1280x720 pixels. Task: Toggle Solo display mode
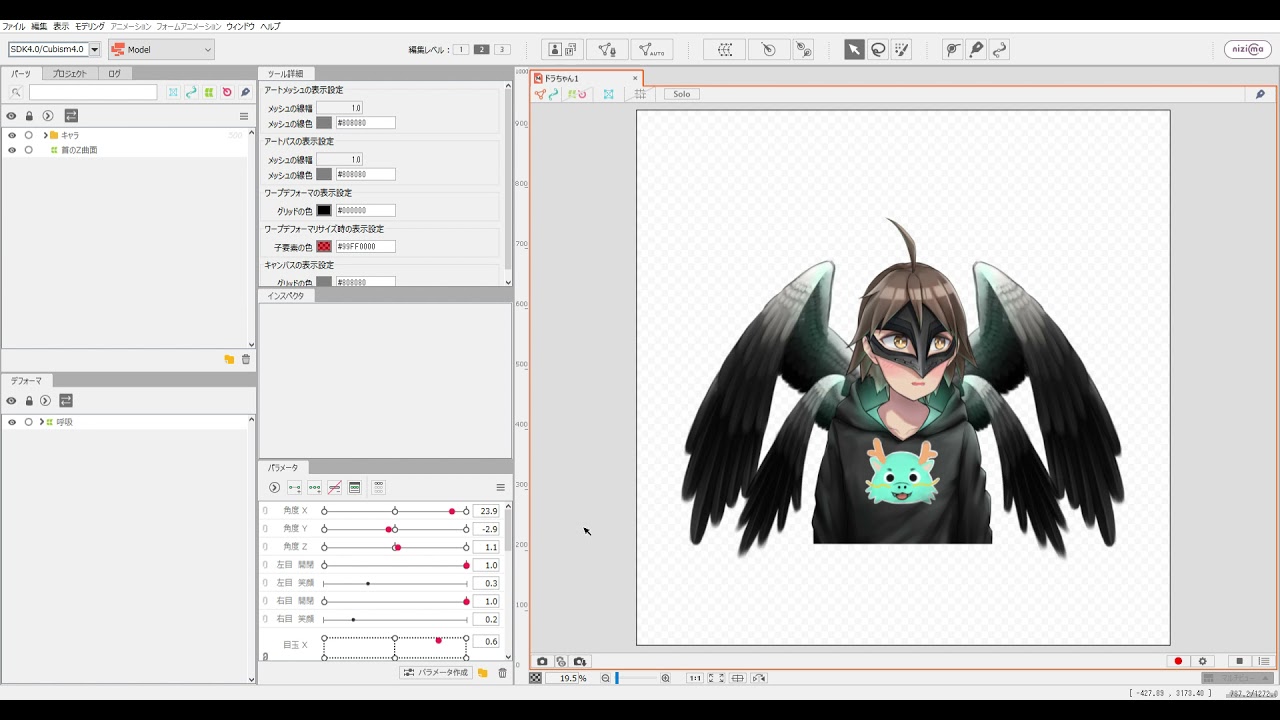(681, 94)
